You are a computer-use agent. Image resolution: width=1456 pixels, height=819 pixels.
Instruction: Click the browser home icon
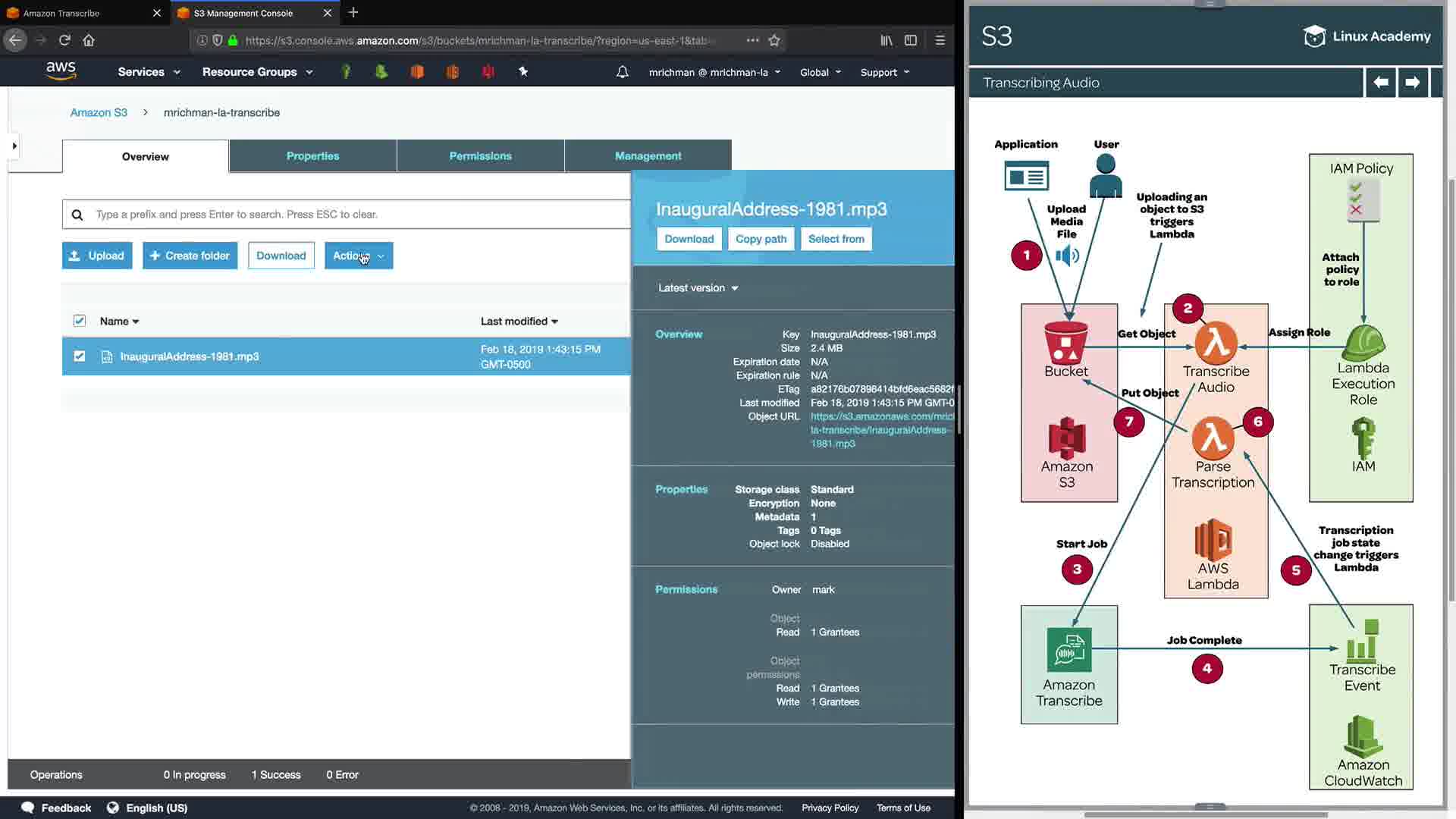click(89, 40)
